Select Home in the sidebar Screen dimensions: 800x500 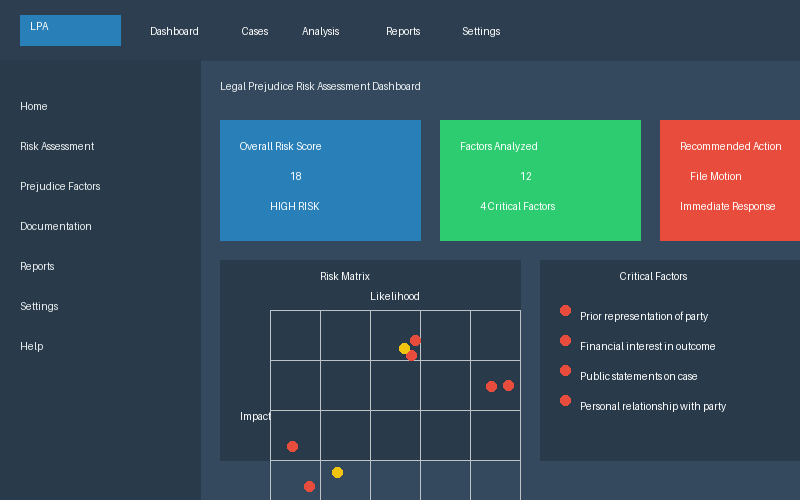[34, 106]
